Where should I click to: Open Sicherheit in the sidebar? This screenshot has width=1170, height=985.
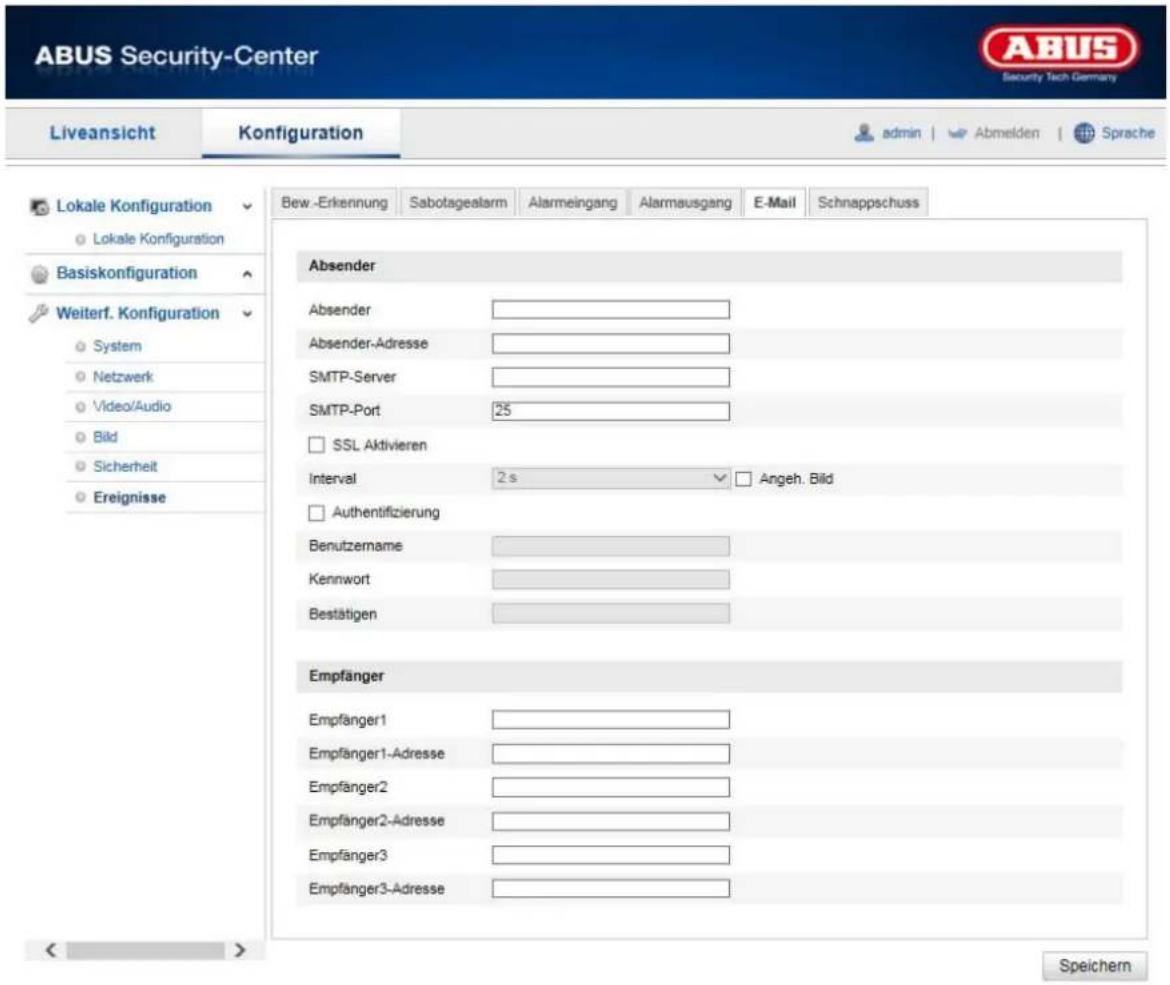(x=125, y=466)
